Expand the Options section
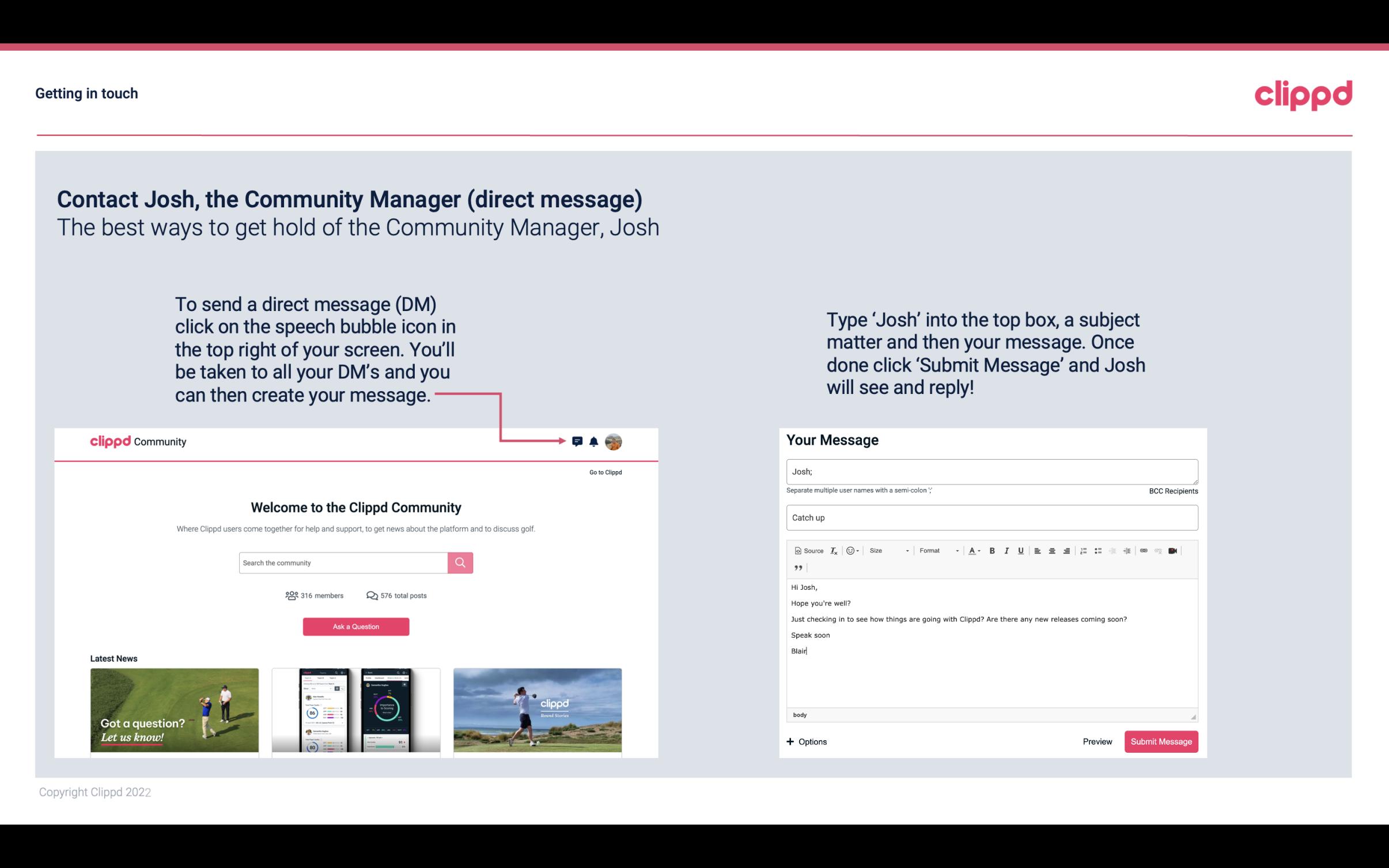Viewport: 1389px width, 868px height. pos(806,741)
